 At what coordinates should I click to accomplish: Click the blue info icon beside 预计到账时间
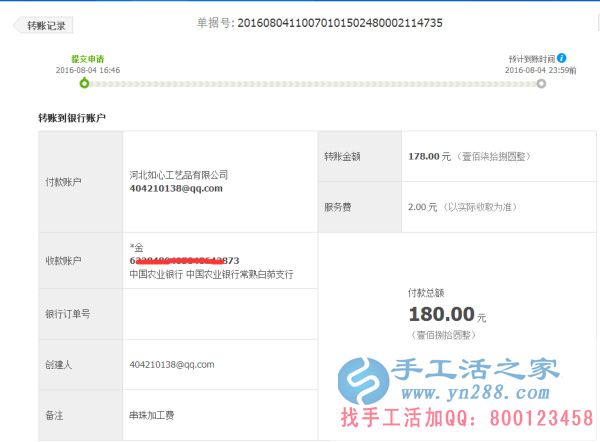click(x=562, y=58)
